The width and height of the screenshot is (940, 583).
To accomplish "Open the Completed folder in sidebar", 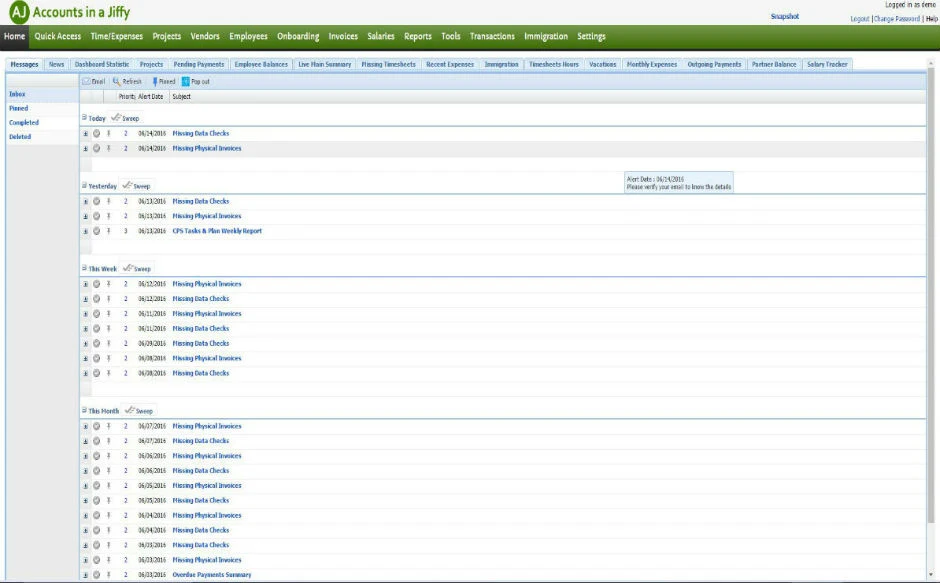I will tap(24, 122).
